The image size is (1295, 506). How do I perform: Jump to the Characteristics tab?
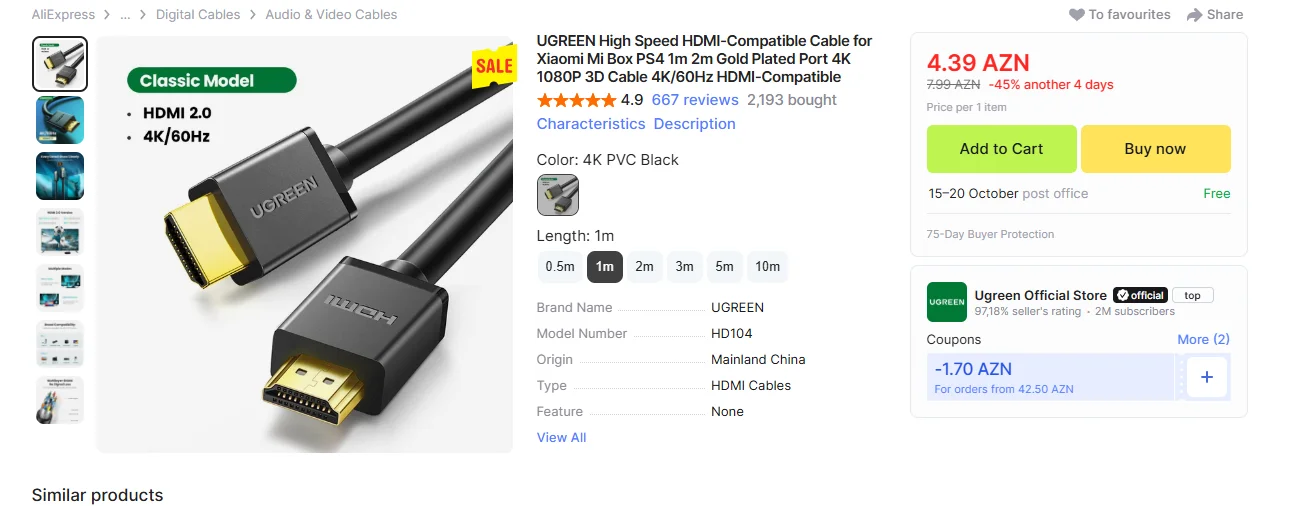pos(591,124)
